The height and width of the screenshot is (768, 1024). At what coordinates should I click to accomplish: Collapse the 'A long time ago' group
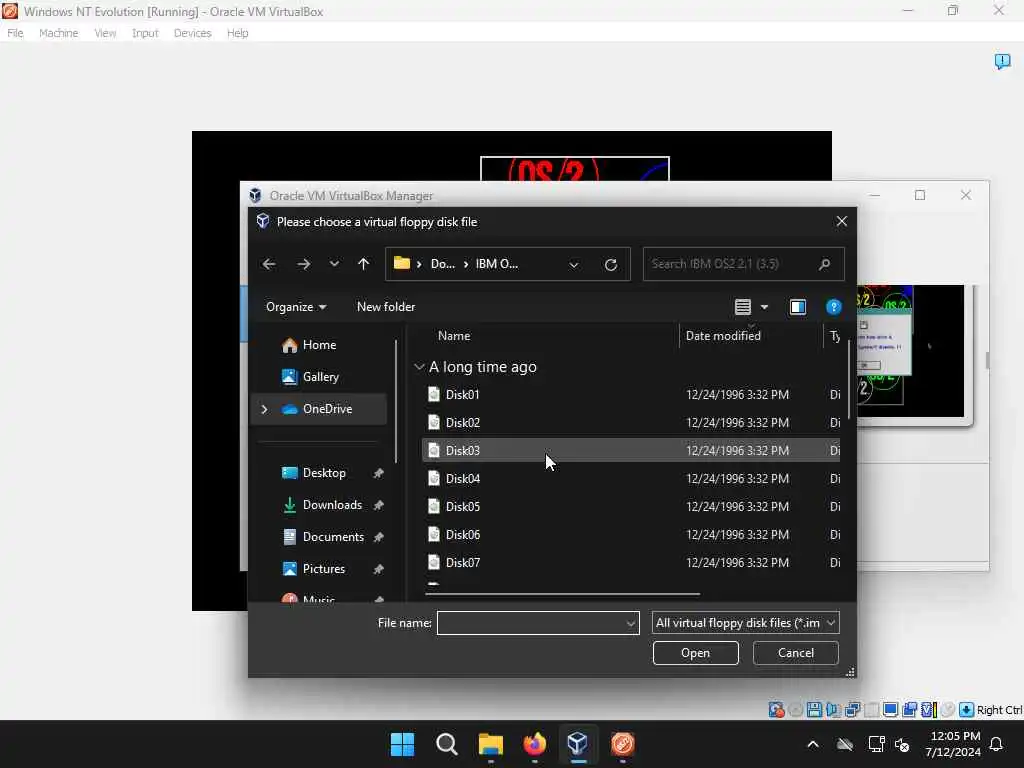(419, 367)
